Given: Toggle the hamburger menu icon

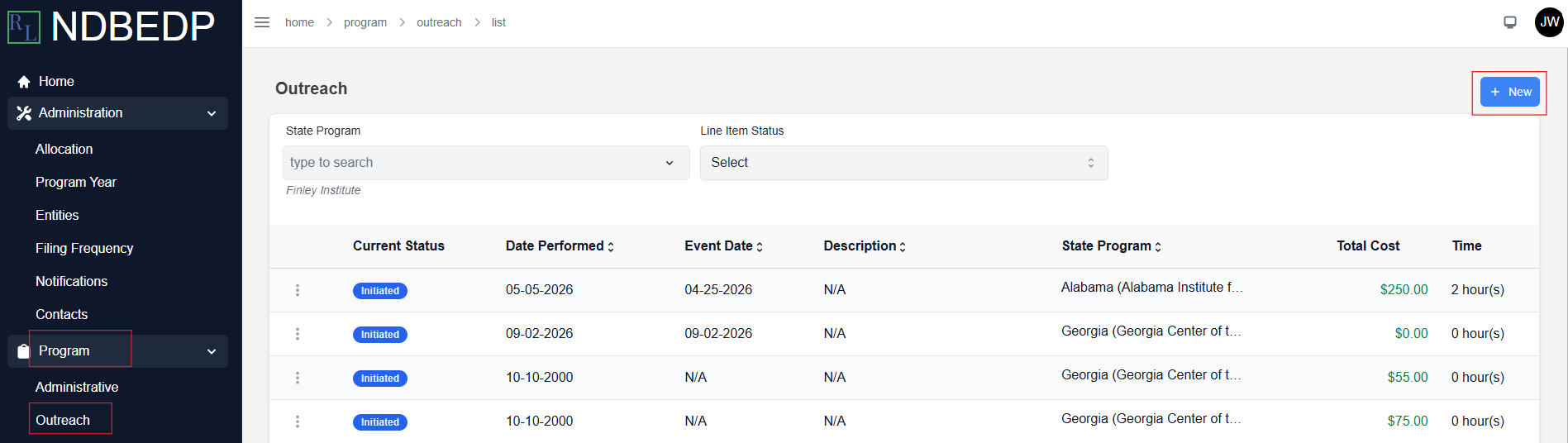Looking at the screenshot, I should (262, 22).
